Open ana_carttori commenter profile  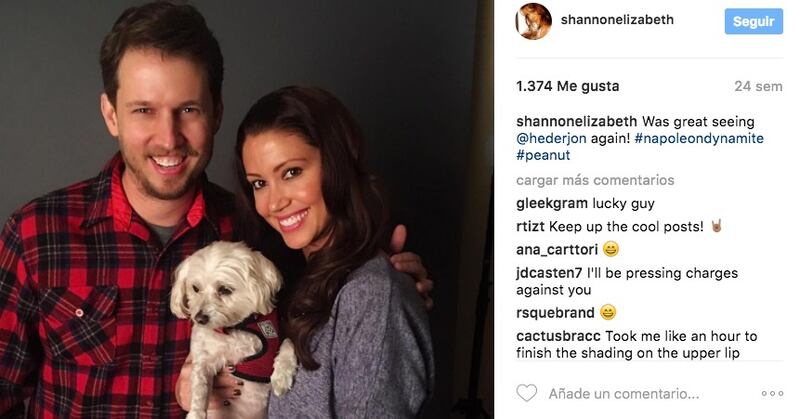tap(557, 250)
